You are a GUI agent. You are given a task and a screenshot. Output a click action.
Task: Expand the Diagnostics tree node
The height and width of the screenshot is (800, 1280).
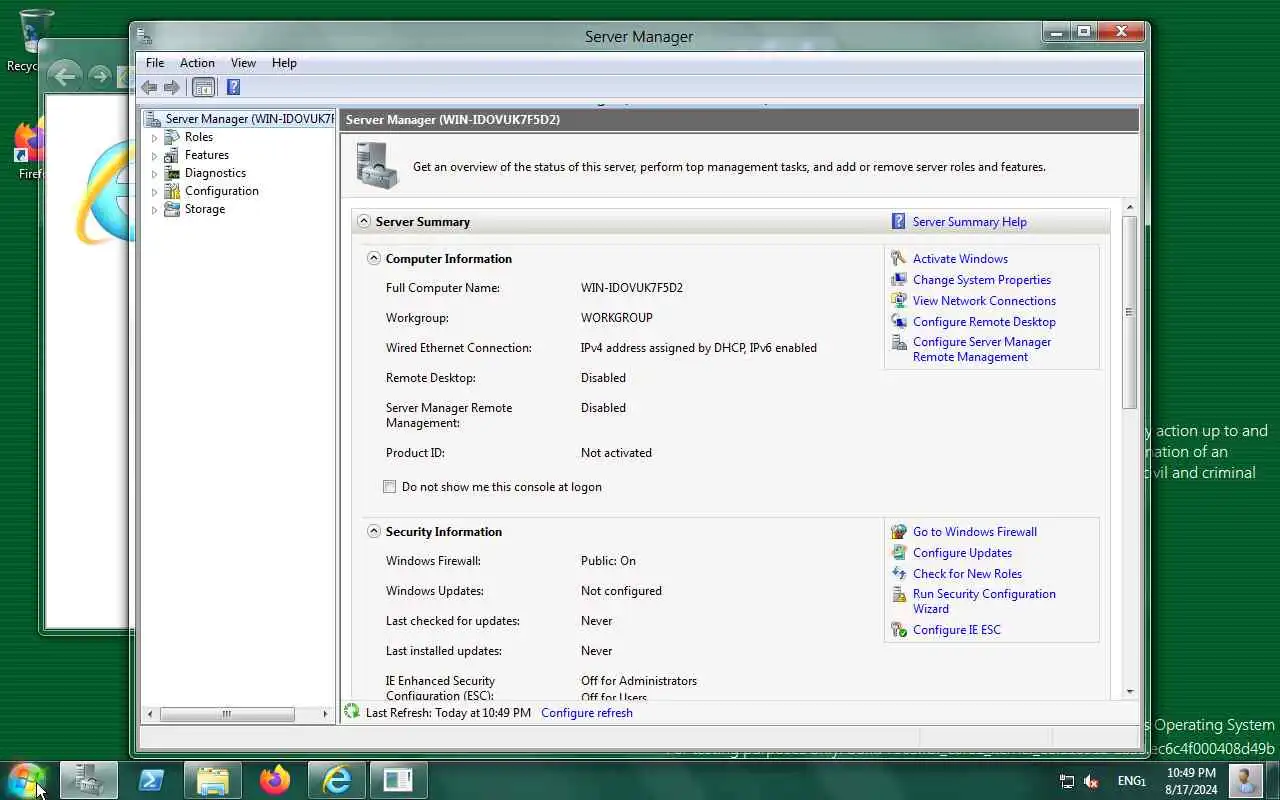tap(154, 174)
